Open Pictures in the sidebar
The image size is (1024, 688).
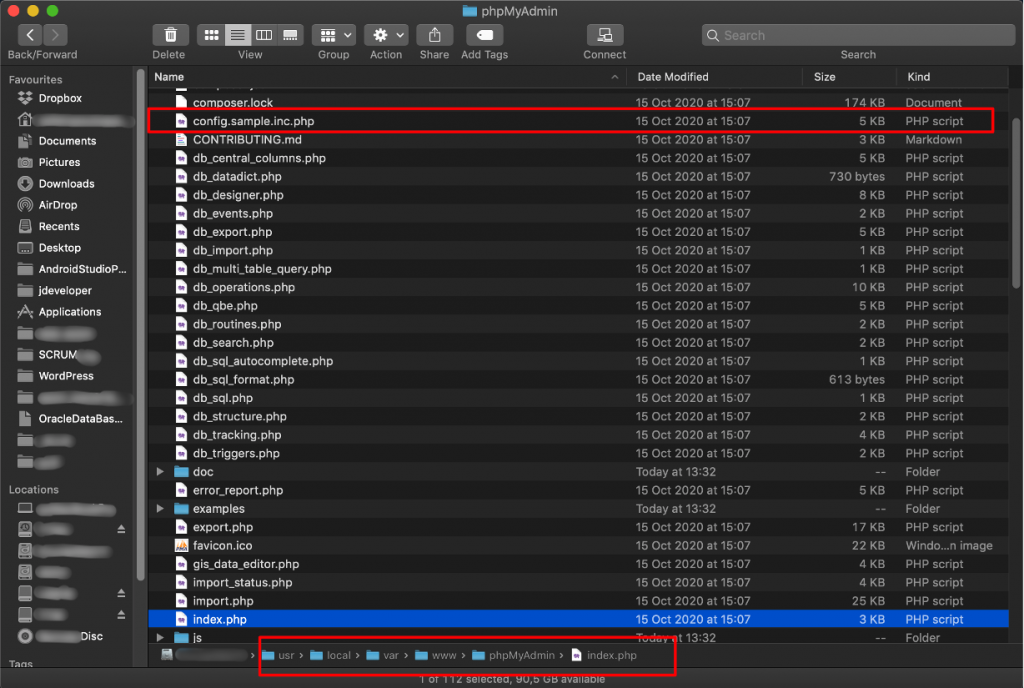(x=59, y=162)
